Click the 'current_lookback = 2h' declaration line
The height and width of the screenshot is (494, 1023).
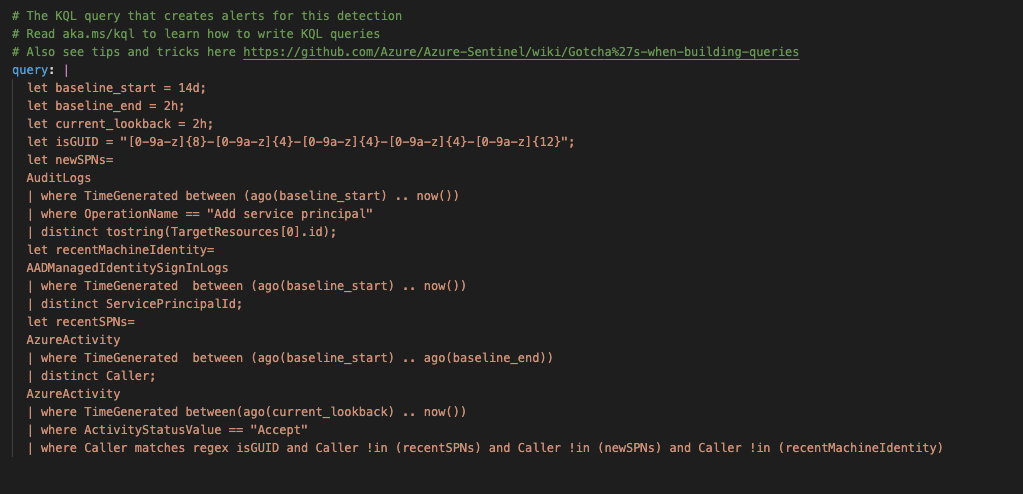120,124
